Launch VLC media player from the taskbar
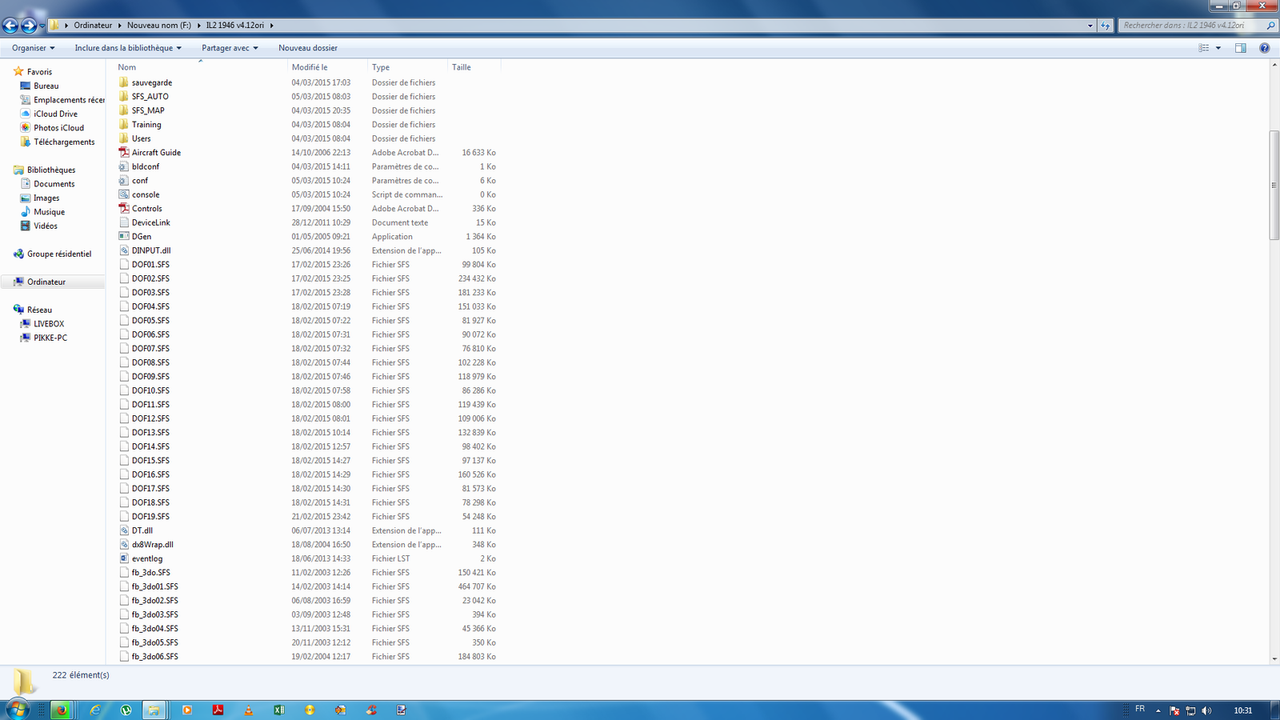Image resolution: width=1280 pixels, height=720 pixels. [248, 710]
